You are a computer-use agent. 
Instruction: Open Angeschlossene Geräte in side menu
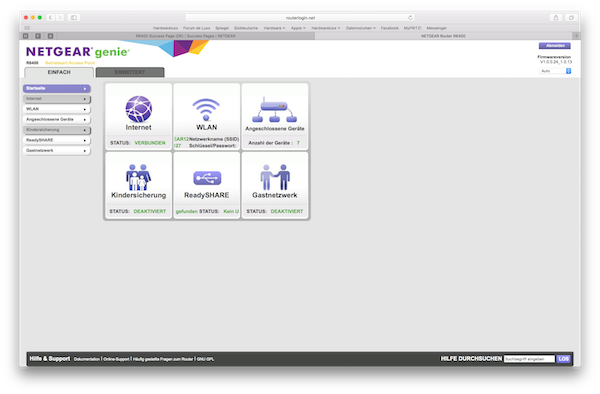point(57,120)
